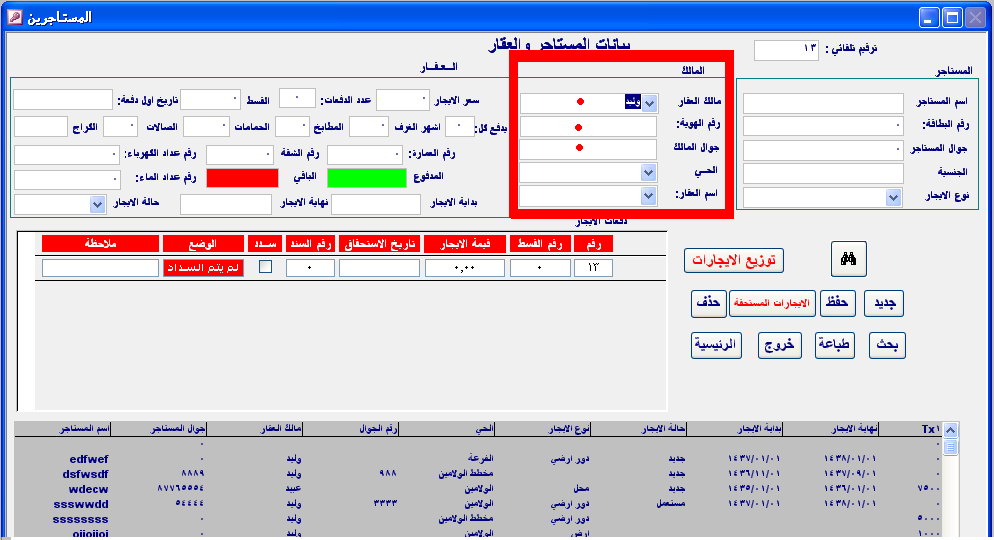994x540 pixels.
Task: Click the red ملاحظة column header
Action: pos(100,243)
